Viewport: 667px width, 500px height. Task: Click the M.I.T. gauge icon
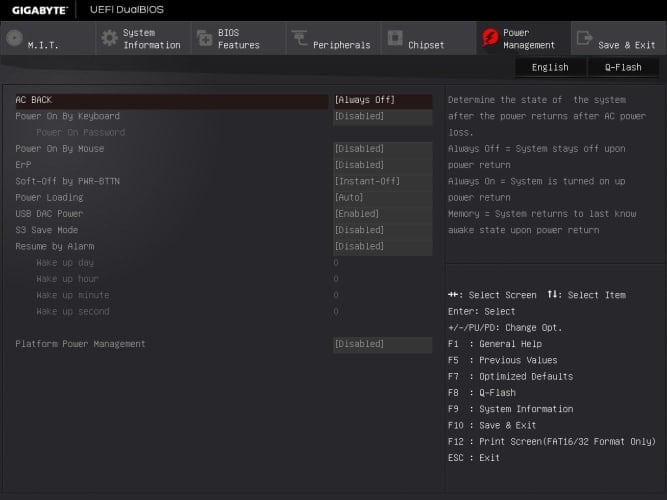(x=14, y=38)
